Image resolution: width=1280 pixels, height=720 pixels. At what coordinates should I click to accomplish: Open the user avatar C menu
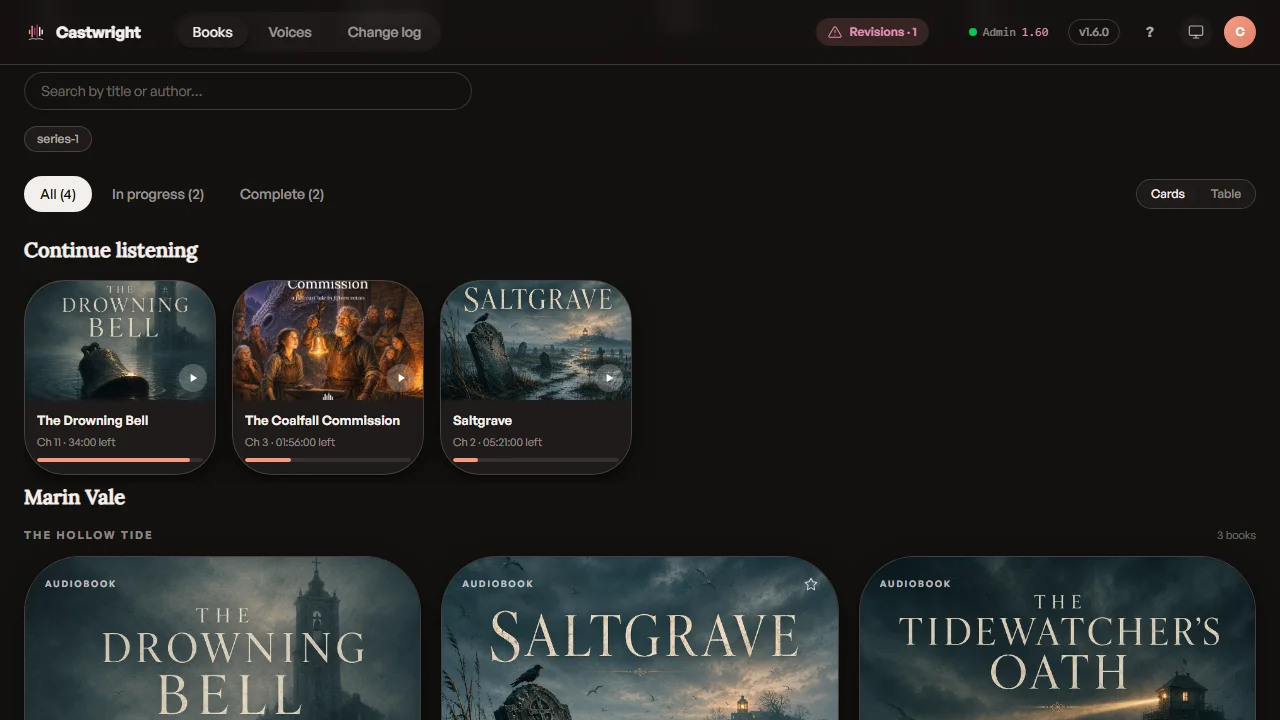click(x=1240, y=32)
